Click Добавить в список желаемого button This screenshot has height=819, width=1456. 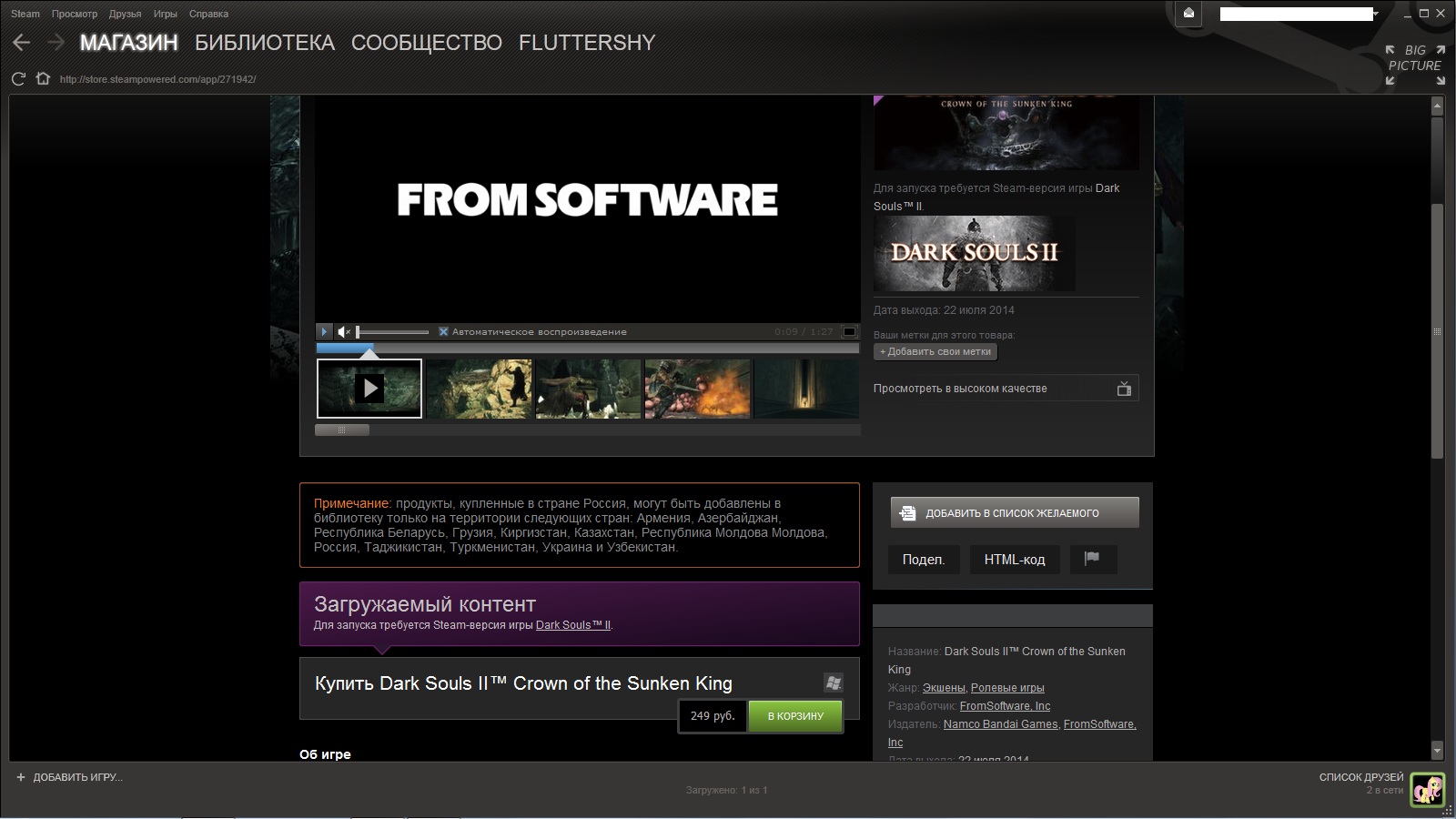click(1015, 512)
